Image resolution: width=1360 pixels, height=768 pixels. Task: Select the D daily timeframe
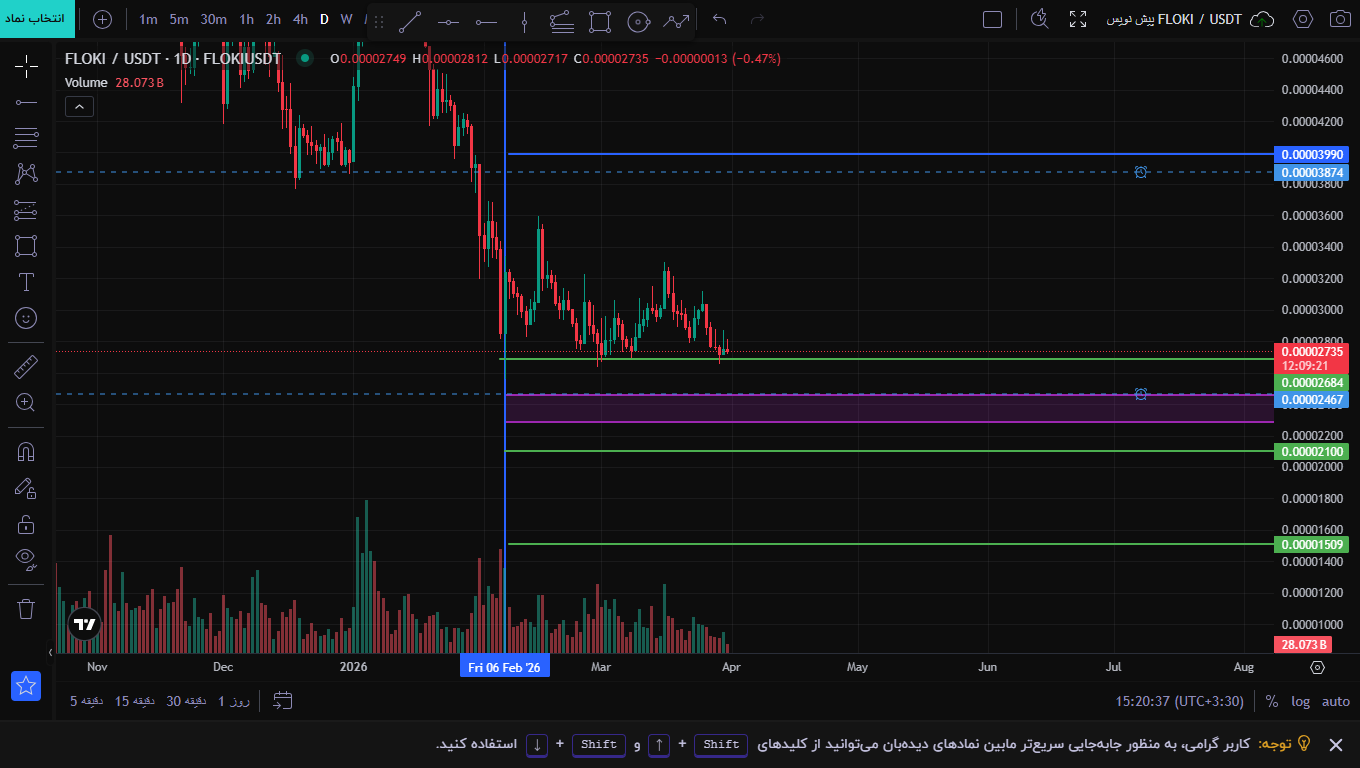pos(324,19)
